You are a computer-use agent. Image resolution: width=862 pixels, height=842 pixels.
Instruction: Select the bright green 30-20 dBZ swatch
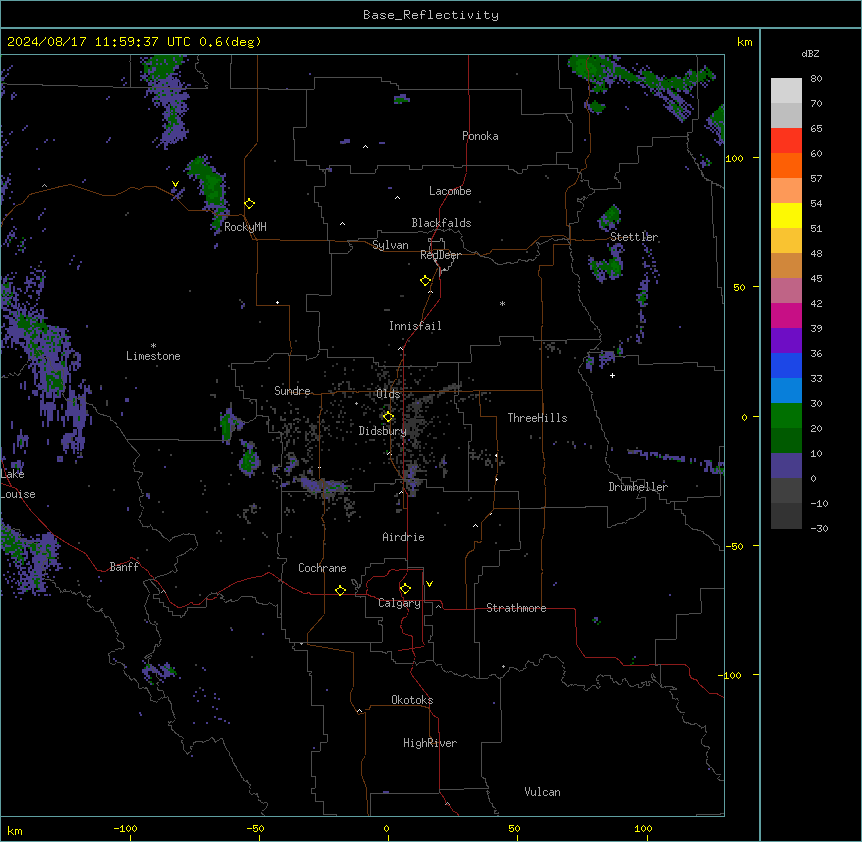(786, 416)
